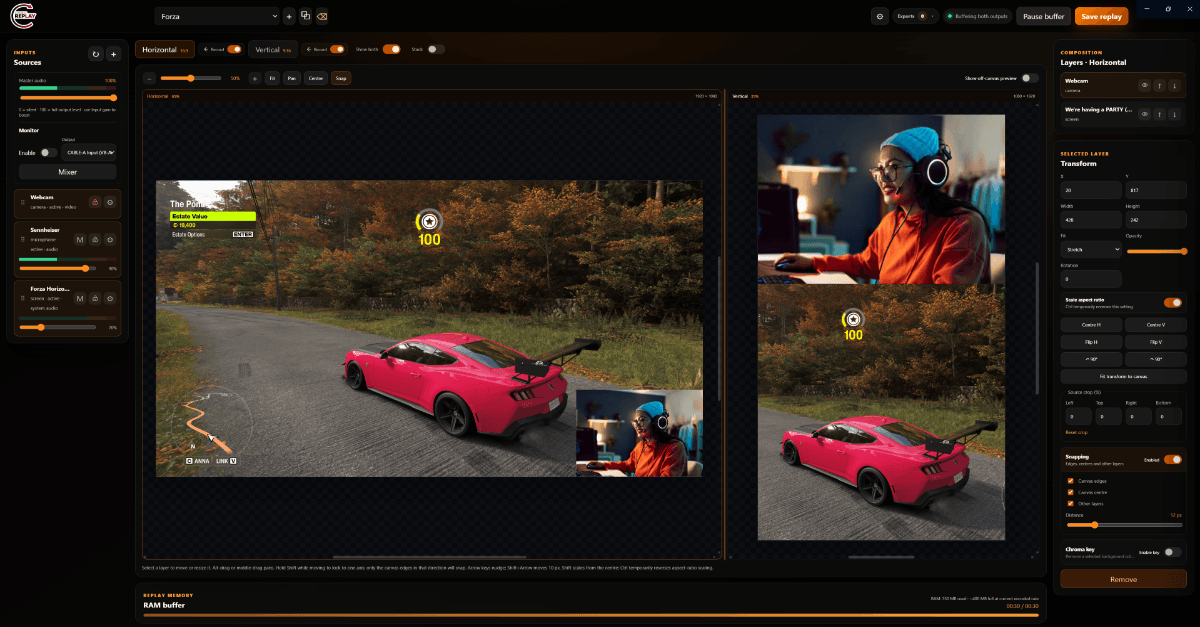Remove the selected layer
The width and height of the screenshot is (1200, 627).
(1123, 579)
